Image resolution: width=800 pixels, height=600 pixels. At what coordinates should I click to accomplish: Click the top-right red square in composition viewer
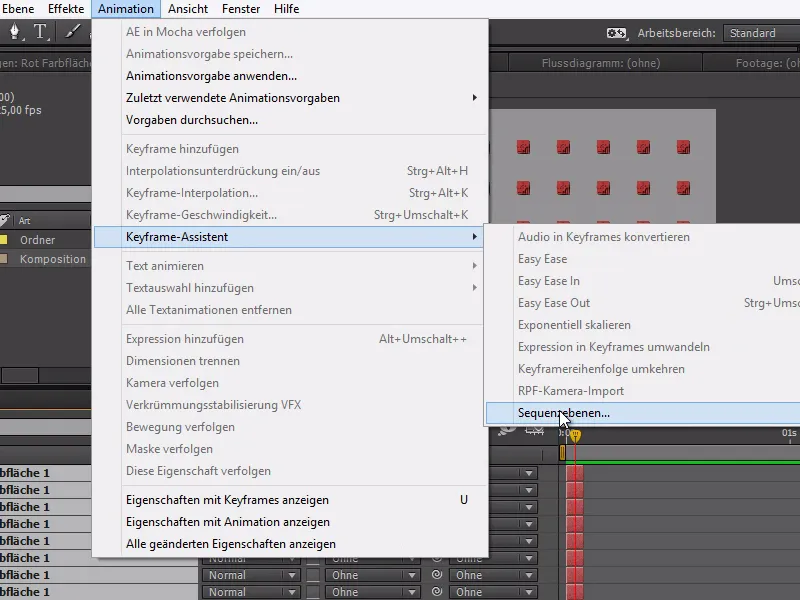(x=683, y=147)
